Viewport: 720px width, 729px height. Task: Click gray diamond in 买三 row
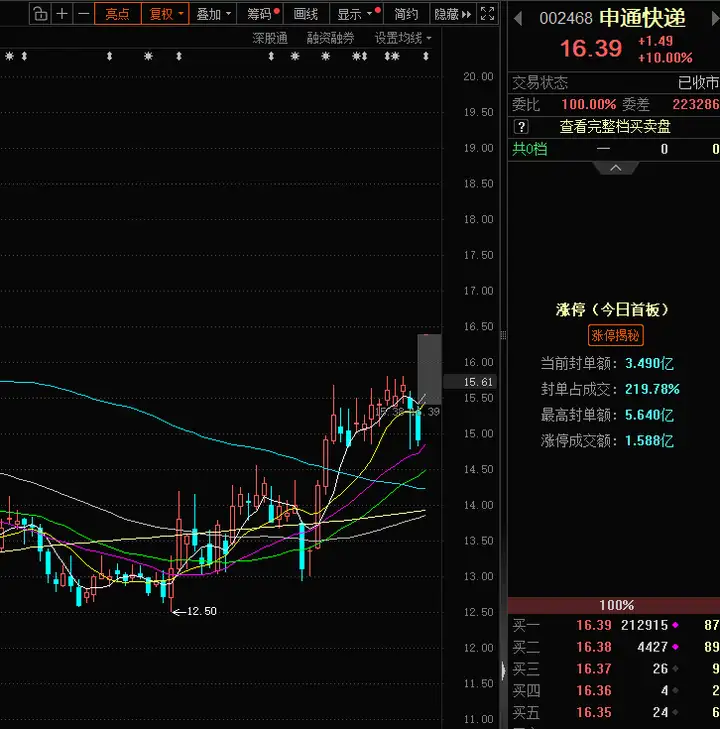(675, 669)
